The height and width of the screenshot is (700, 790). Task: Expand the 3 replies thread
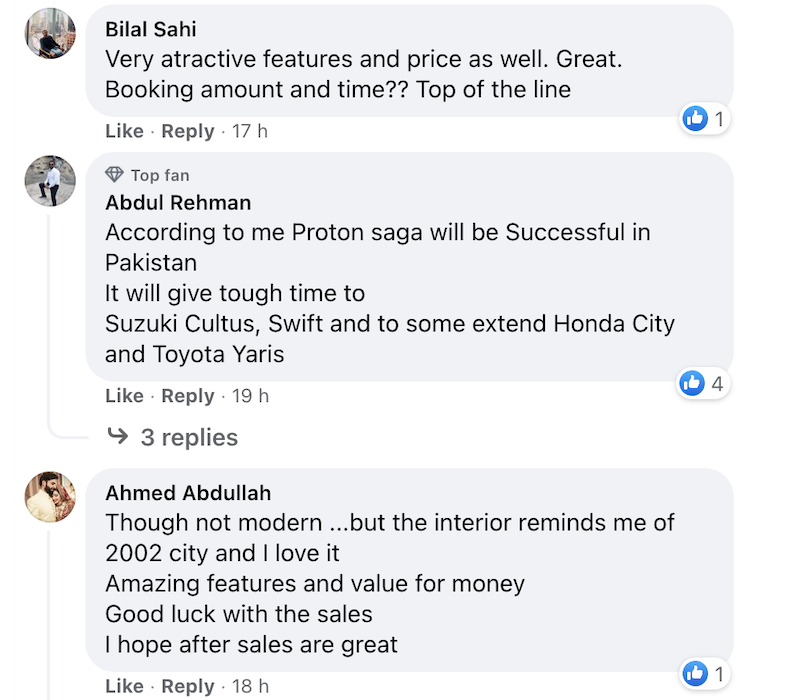coord(189,437)
